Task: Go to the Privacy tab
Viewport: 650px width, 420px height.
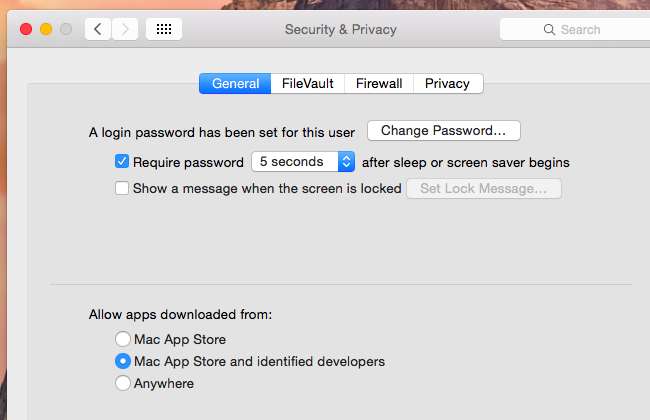Action: click(448, 84)
